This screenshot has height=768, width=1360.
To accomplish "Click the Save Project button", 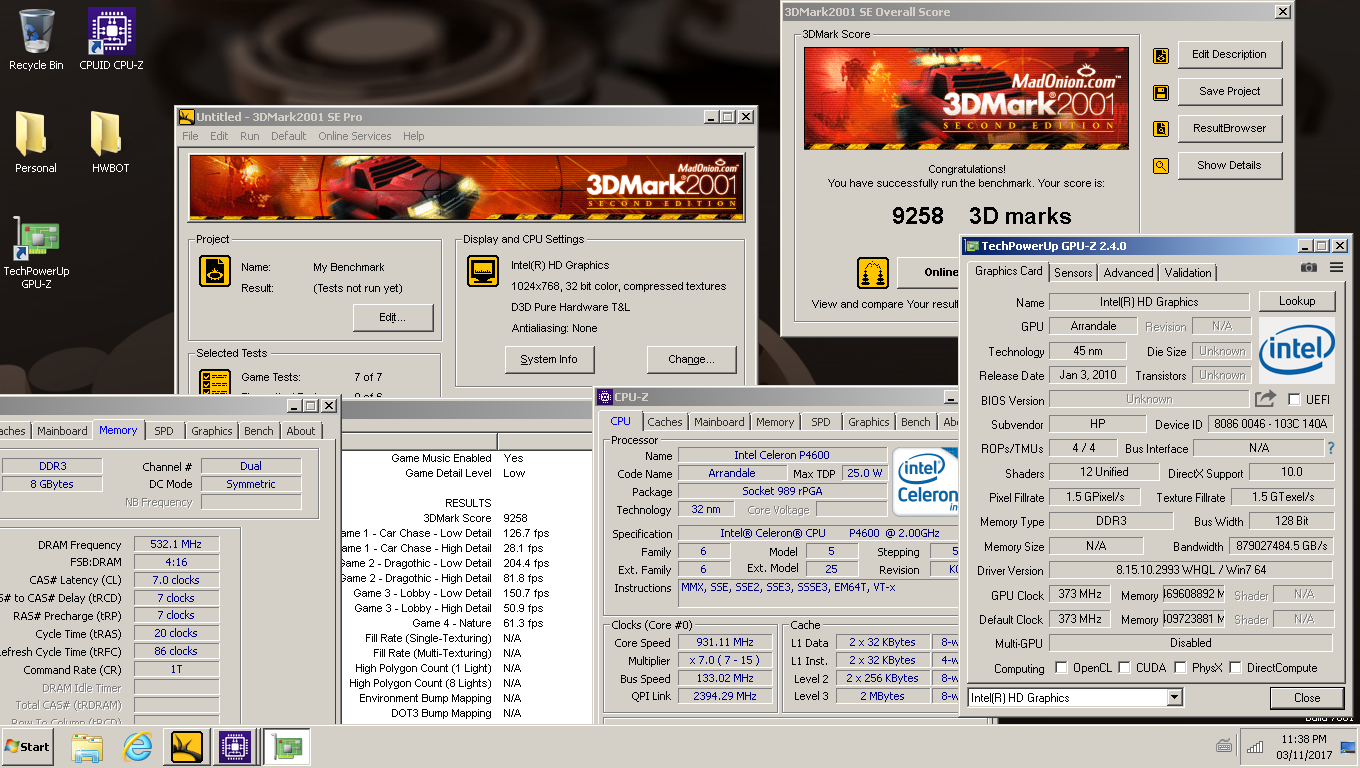I will [1229, 91].
